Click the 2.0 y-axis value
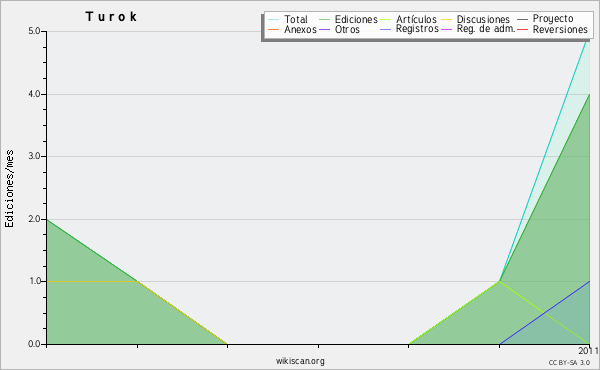Viewport: 600px width, 370px height. [34, 219]
